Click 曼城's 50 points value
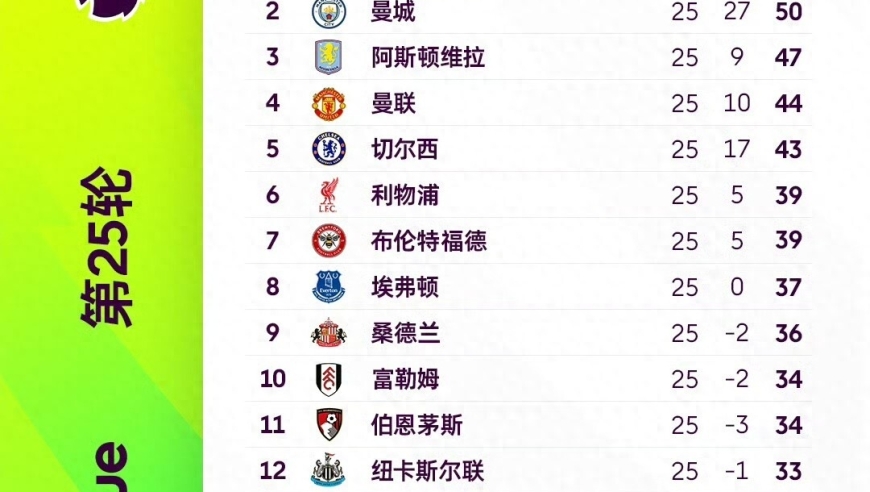 point(788,12)
